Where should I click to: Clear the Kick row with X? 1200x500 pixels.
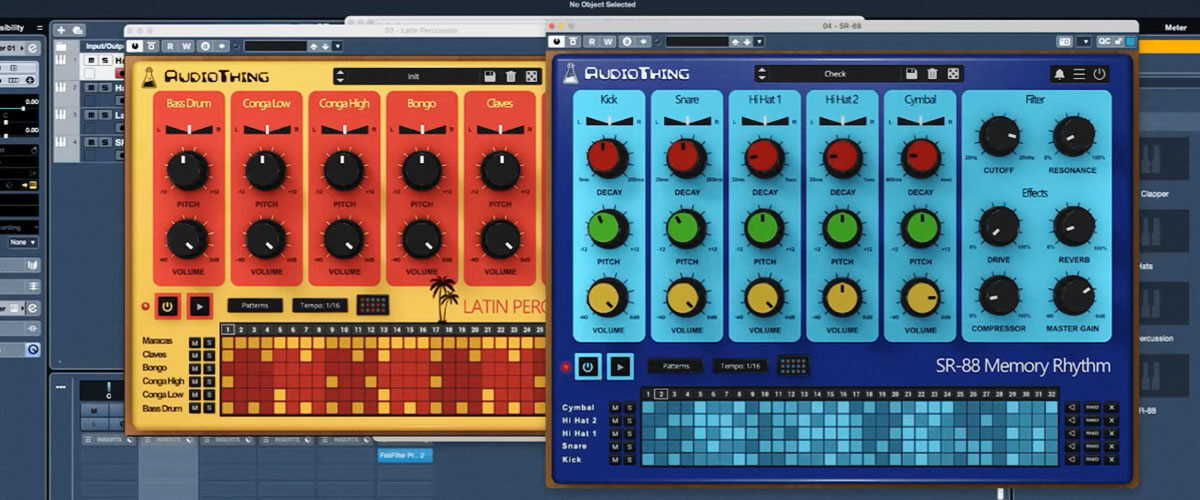1111,459
